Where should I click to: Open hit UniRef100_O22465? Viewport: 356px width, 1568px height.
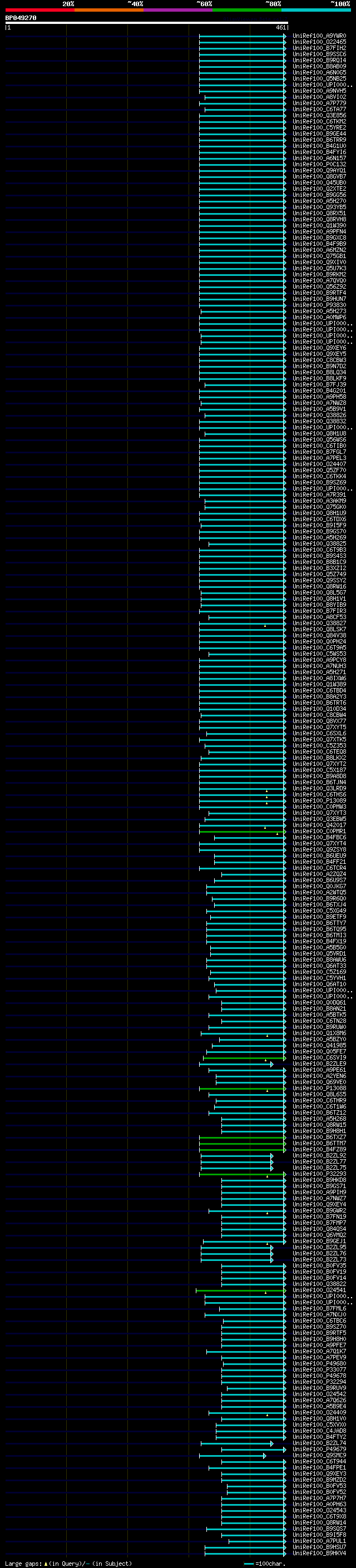click(319, 42)
